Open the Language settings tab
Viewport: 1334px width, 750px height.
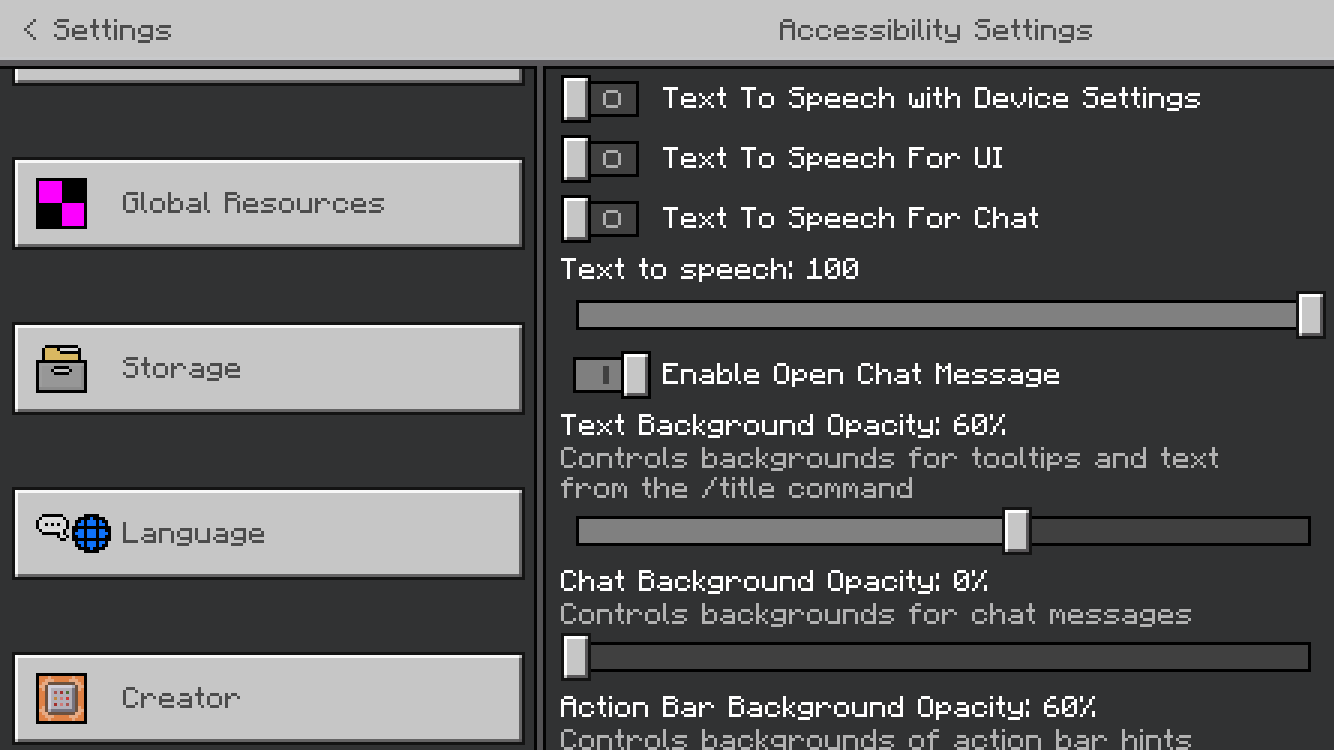pyautogui.click(x=268, y=533)
